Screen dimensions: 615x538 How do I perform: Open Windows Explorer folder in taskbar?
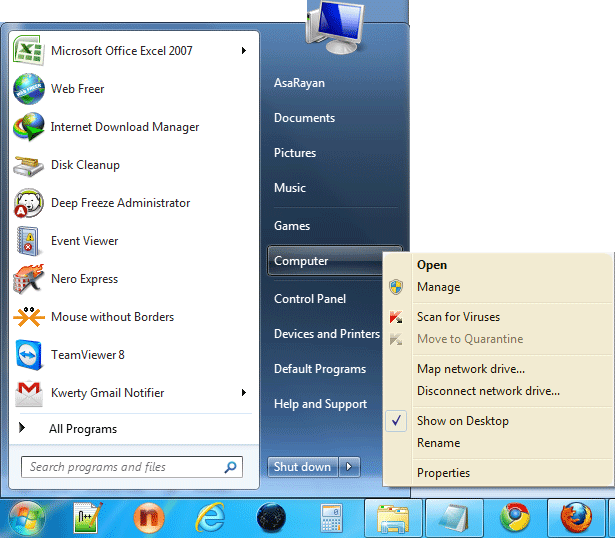393,519
